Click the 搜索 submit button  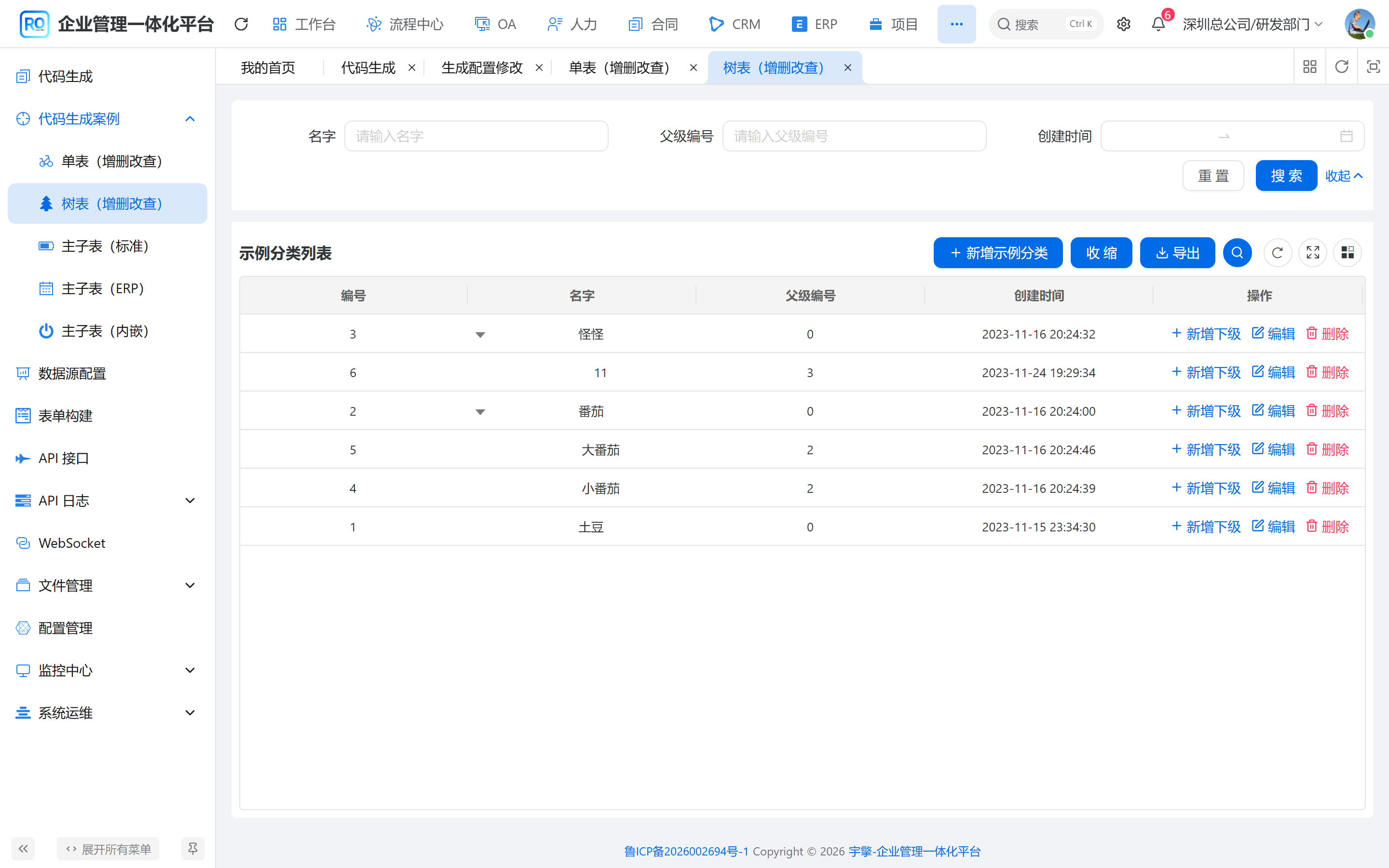[x=1286, y=176]
